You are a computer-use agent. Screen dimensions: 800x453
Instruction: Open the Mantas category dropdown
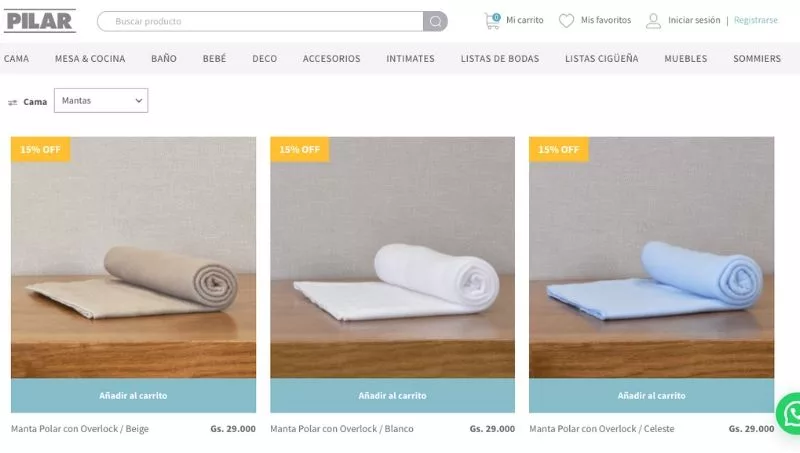coord(101,100)
